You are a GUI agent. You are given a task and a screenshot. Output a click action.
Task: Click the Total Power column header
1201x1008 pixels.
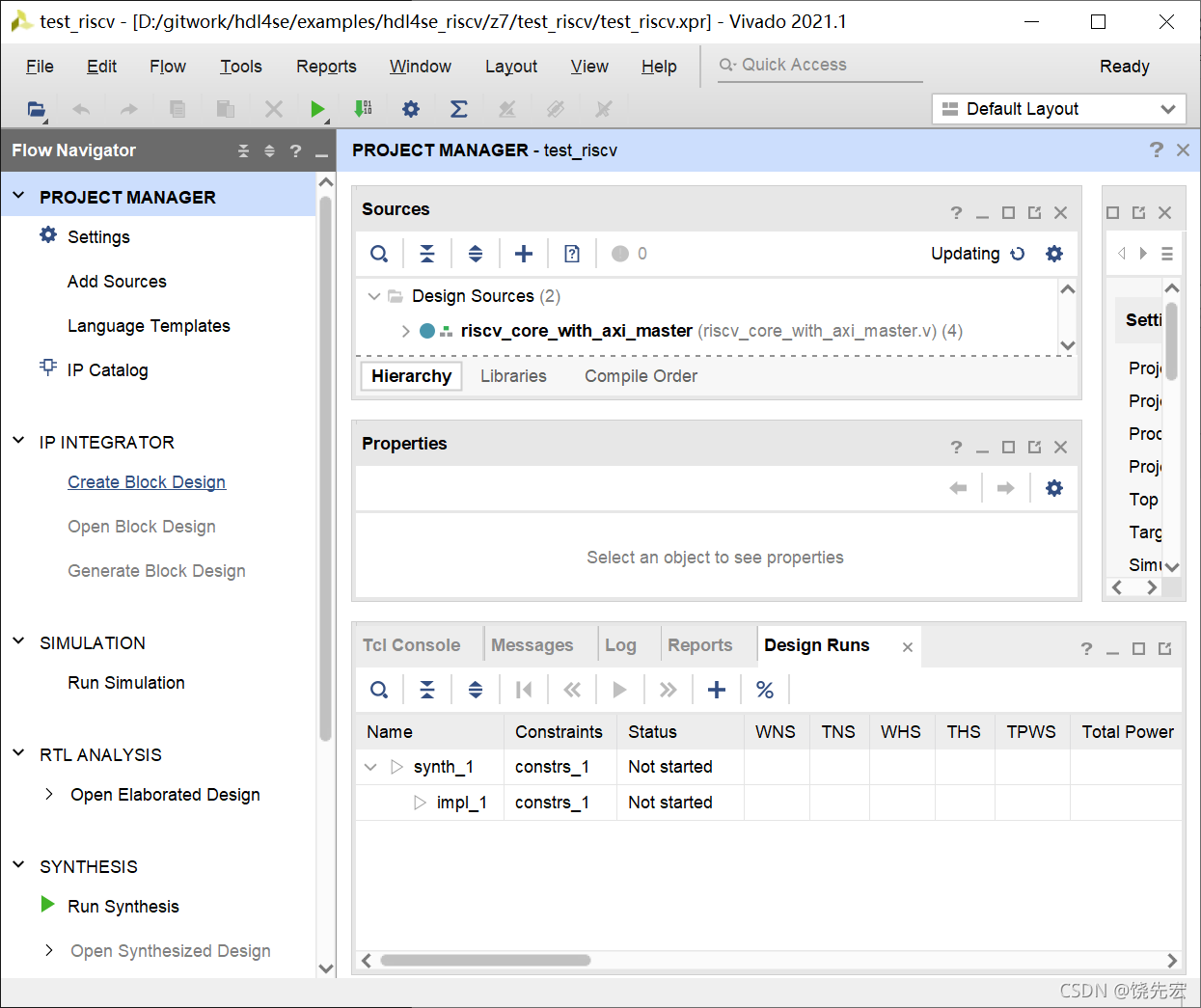click(1127, 732)
